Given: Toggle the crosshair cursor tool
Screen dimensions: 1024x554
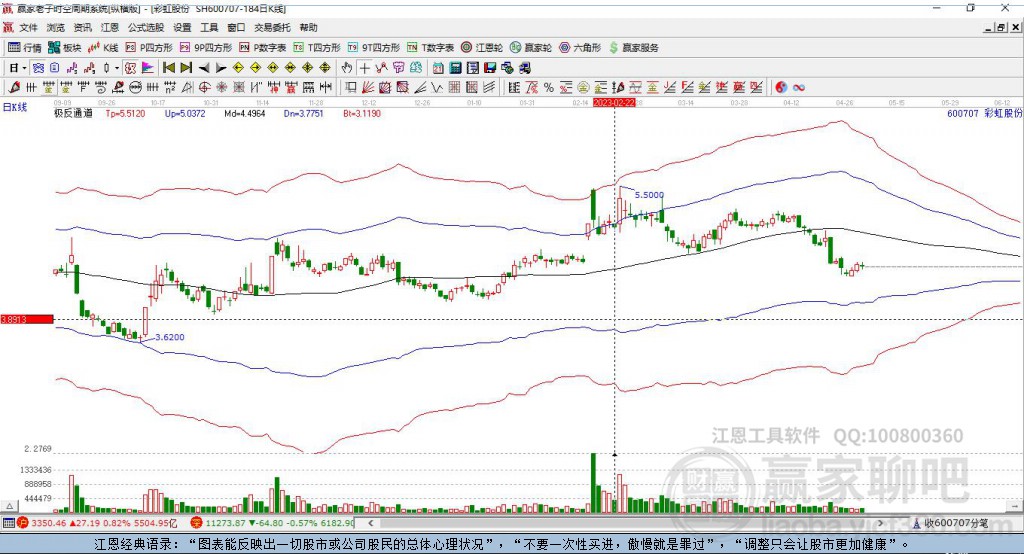Looking at the screenshot, I should coord(364,68).
